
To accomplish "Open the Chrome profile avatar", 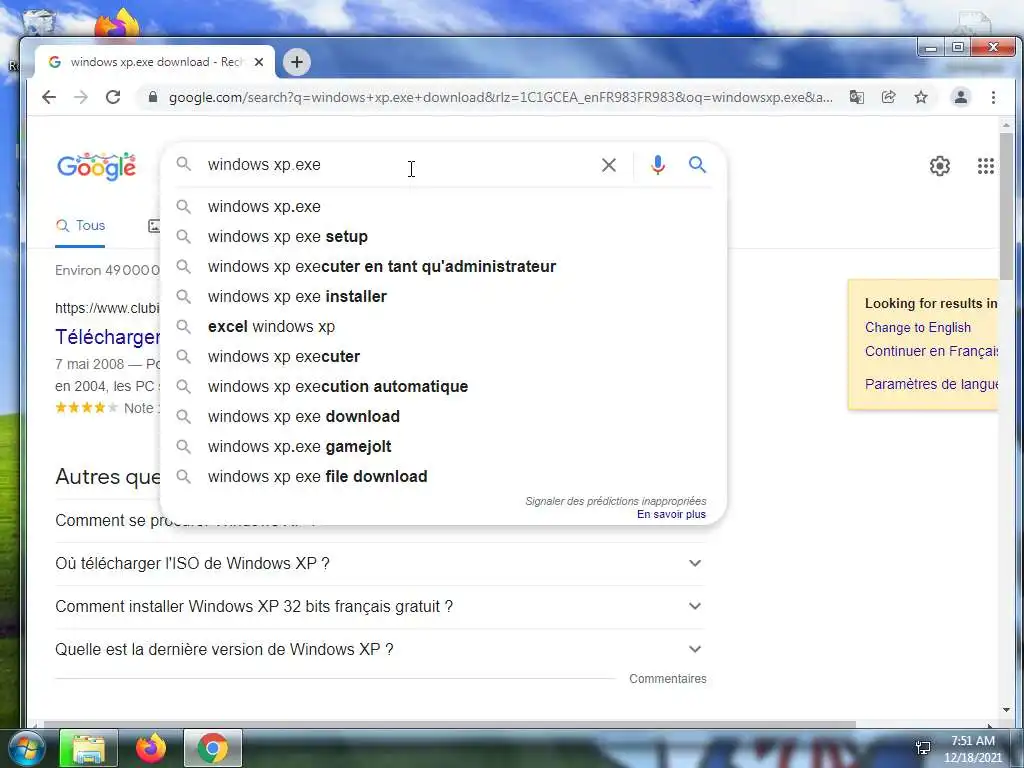I will [961, 97].
